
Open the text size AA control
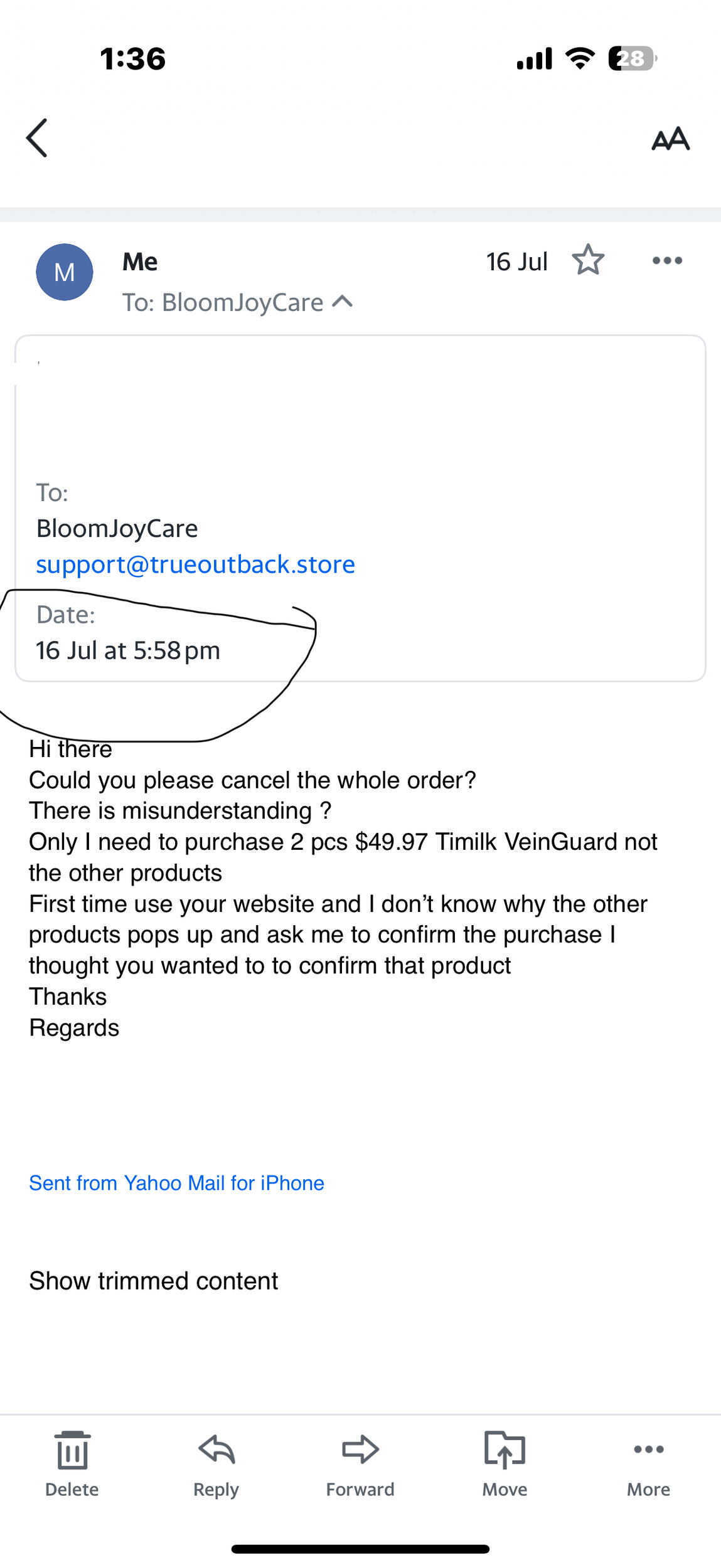pyautogui.click(x=670, y=139)
